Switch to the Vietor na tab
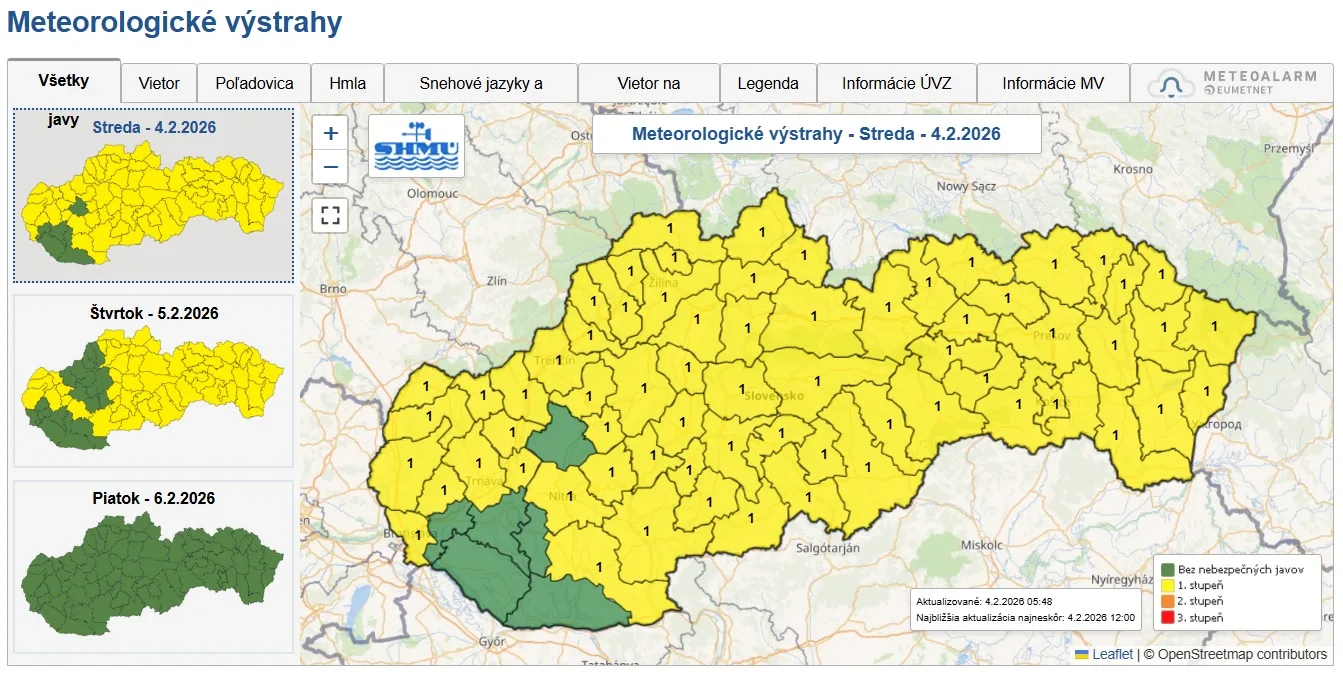The height and width of the screenshot is (675, 1343). tap(648, 84)
